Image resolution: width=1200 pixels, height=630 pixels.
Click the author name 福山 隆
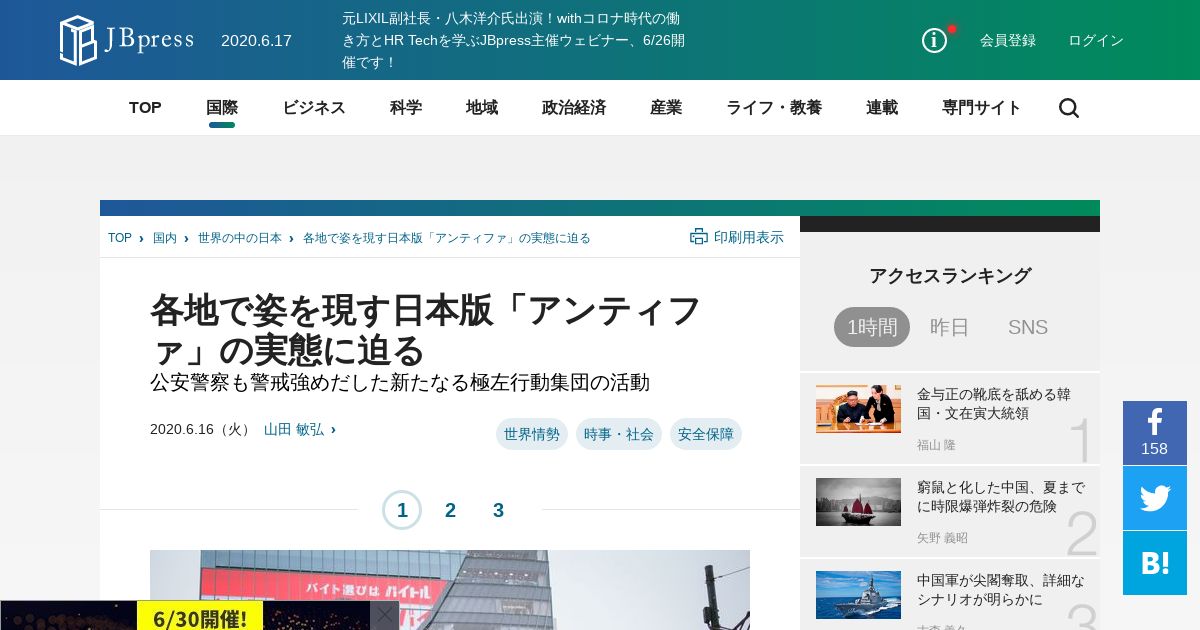936,445
